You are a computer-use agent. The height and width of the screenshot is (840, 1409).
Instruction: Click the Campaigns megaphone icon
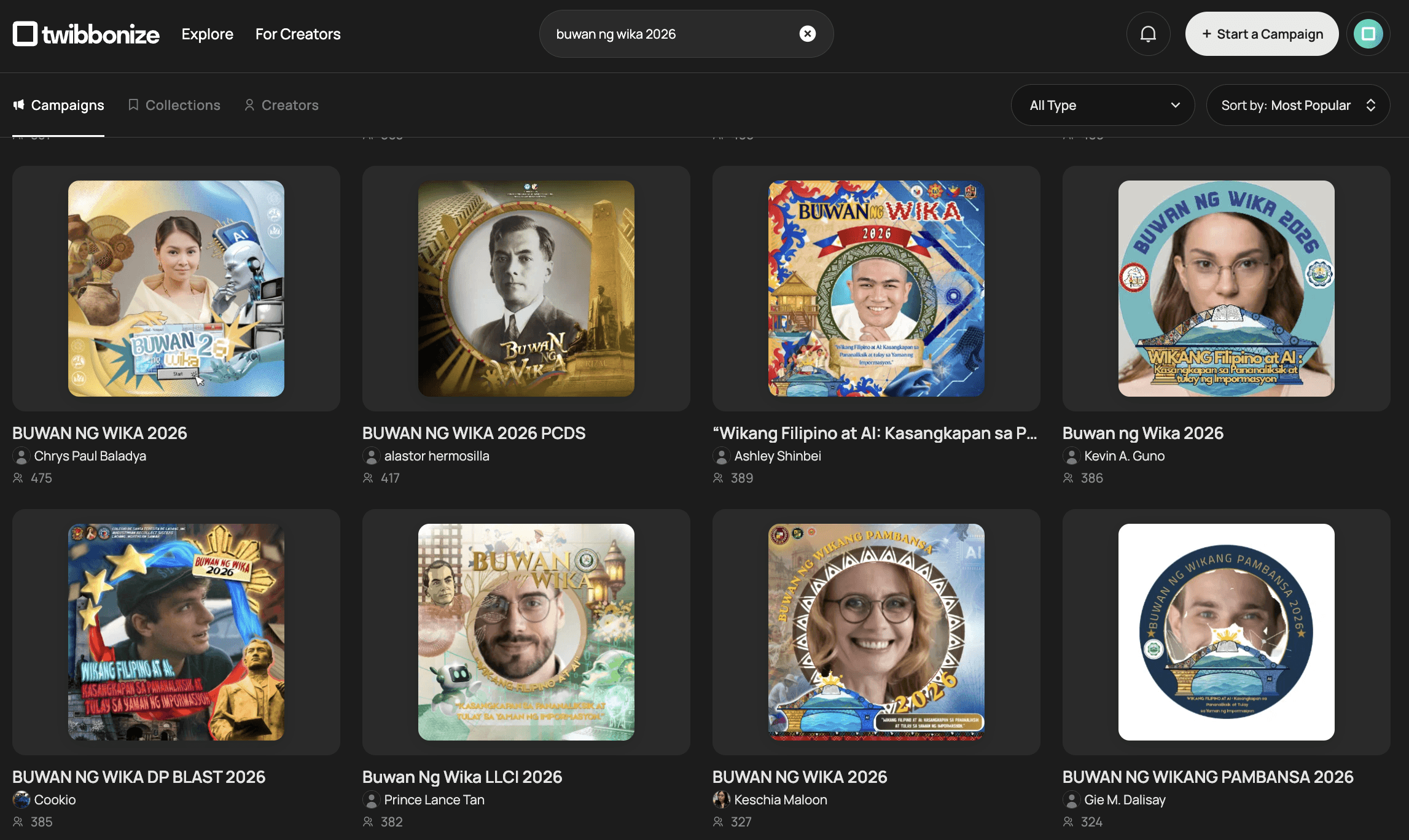tap(19, 105)
